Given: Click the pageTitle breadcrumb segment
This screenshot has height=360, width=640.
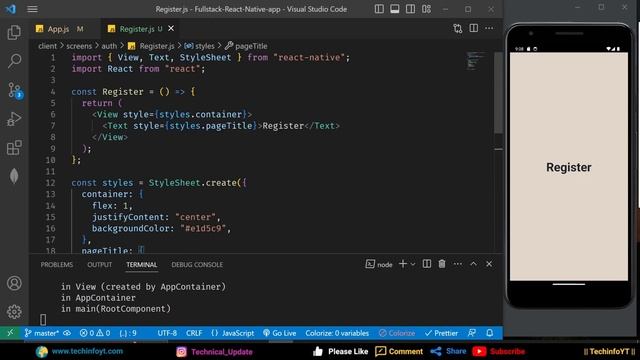Looking at the screenshot, I should (x=247, y=46).
